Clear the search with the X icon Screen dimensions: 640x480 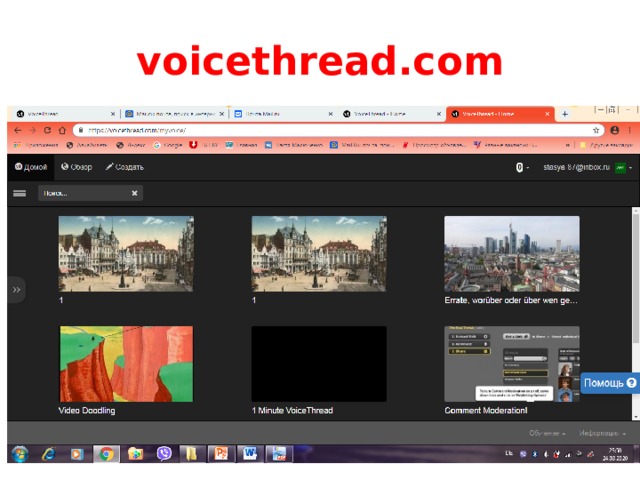(x=135, y=193)
